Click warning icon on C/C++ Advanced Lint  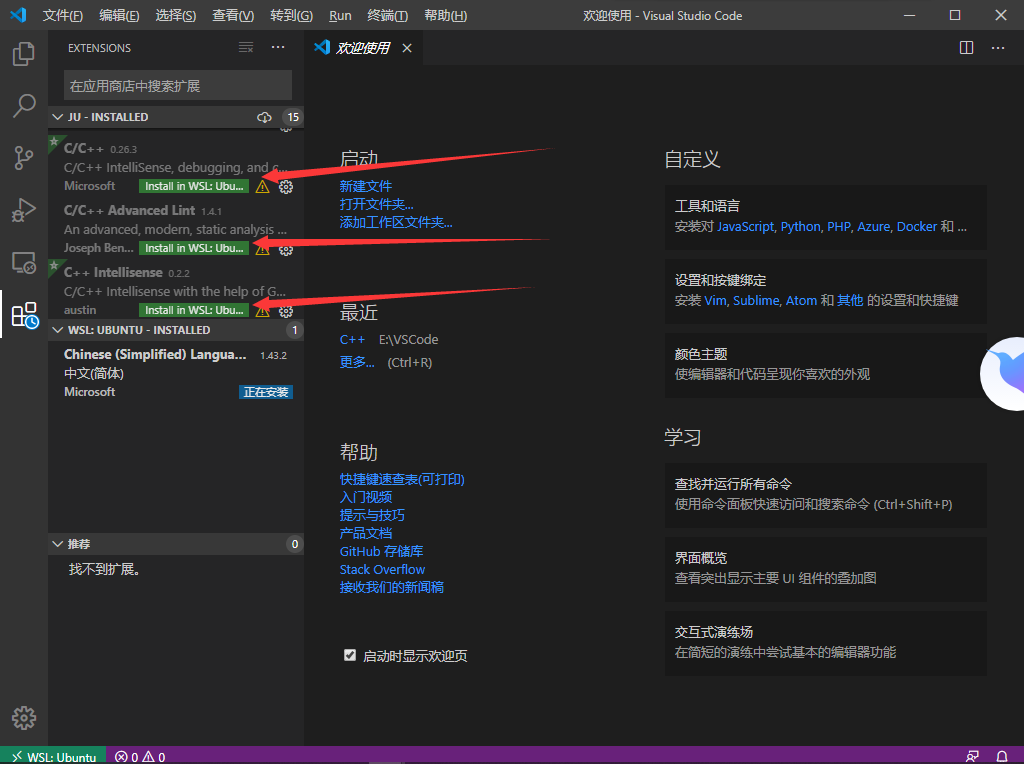click(x=263, y=249)
